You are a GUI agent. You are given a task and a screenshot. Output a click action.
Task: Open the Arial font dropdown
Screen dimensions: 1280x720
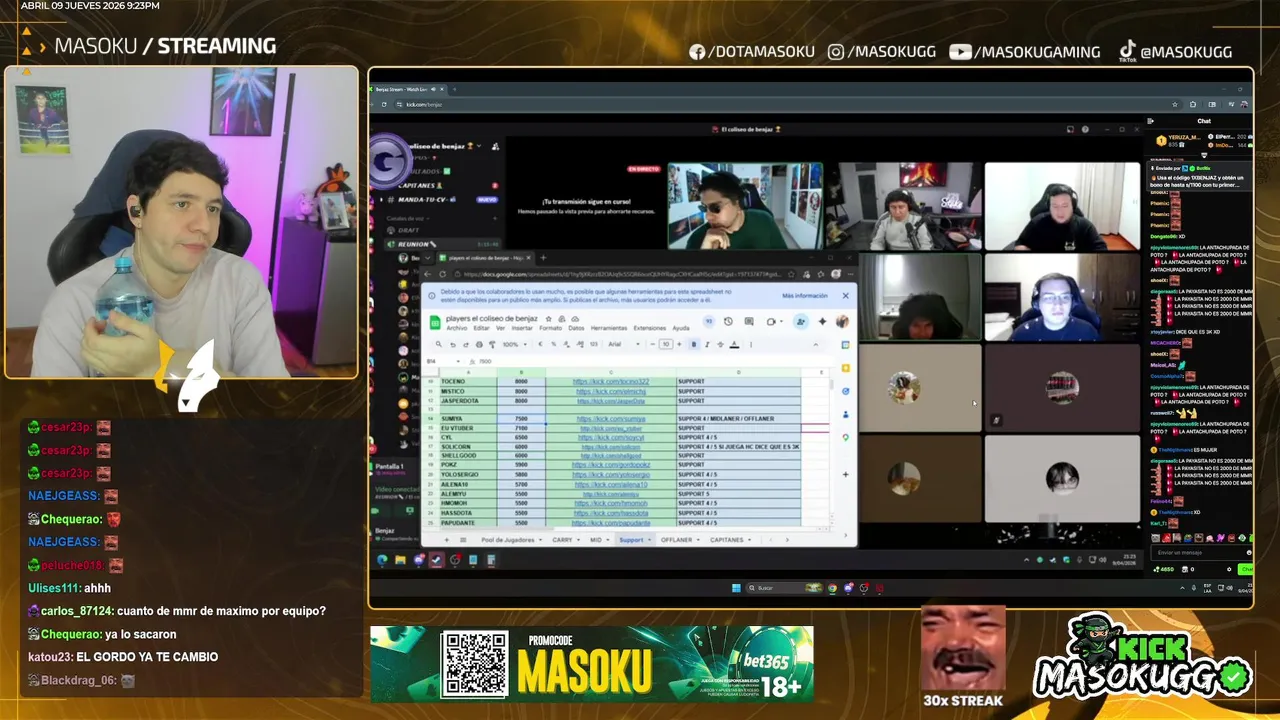[x=623, y=344]
